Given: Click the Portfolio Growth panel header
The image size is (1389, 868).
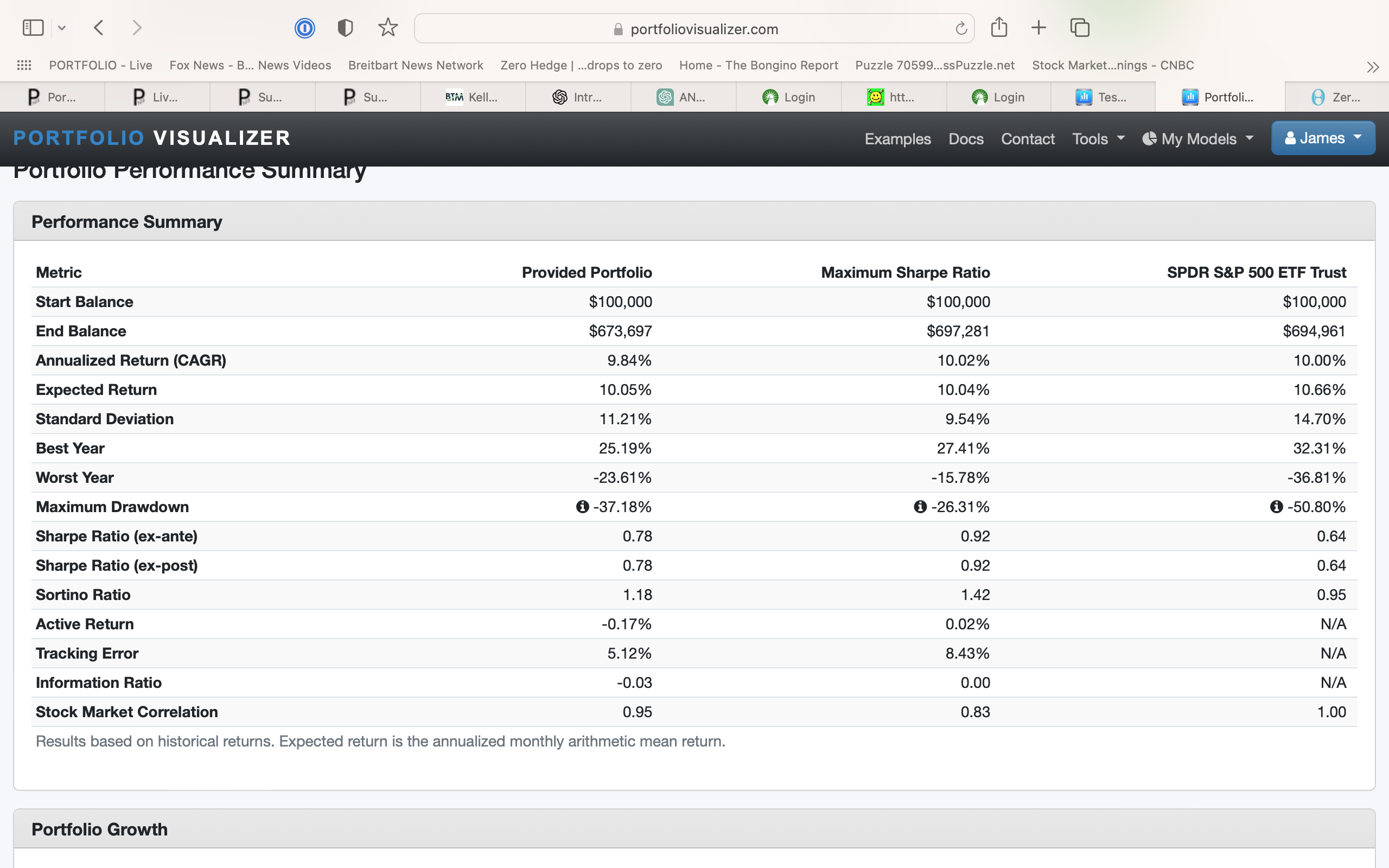Looking at the screenshot, I should (x=694, y=829).
